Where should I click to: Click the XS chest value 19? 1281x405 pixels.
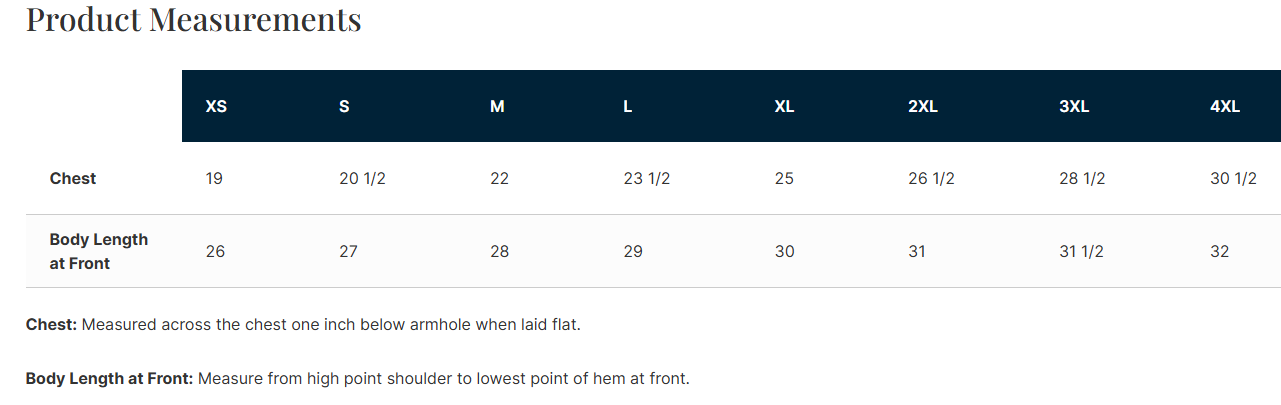coord(214,178)
